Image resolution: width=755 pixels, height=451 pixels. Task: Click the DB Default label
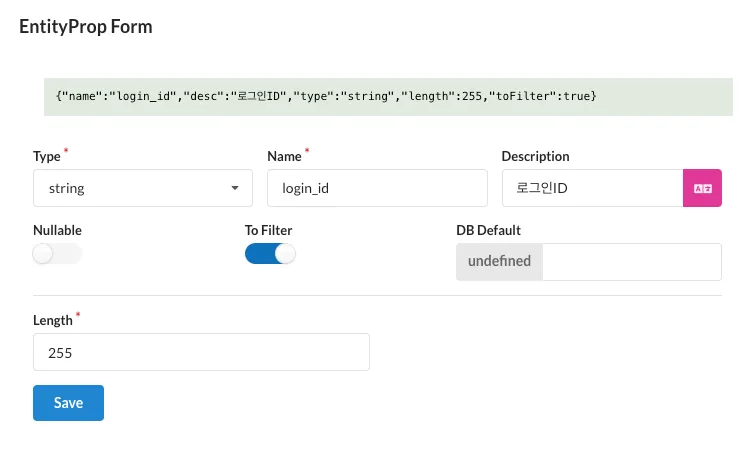click(488, 230)
